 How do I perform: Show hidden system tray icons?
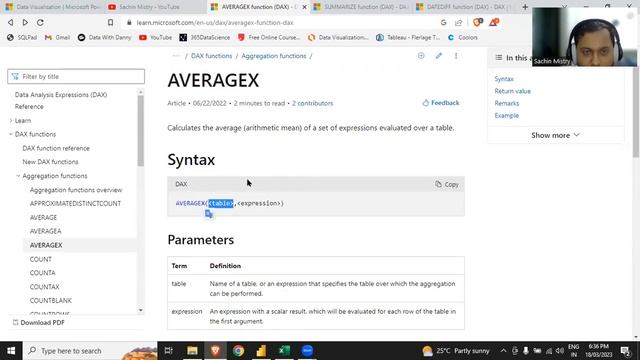click(503, 351)
